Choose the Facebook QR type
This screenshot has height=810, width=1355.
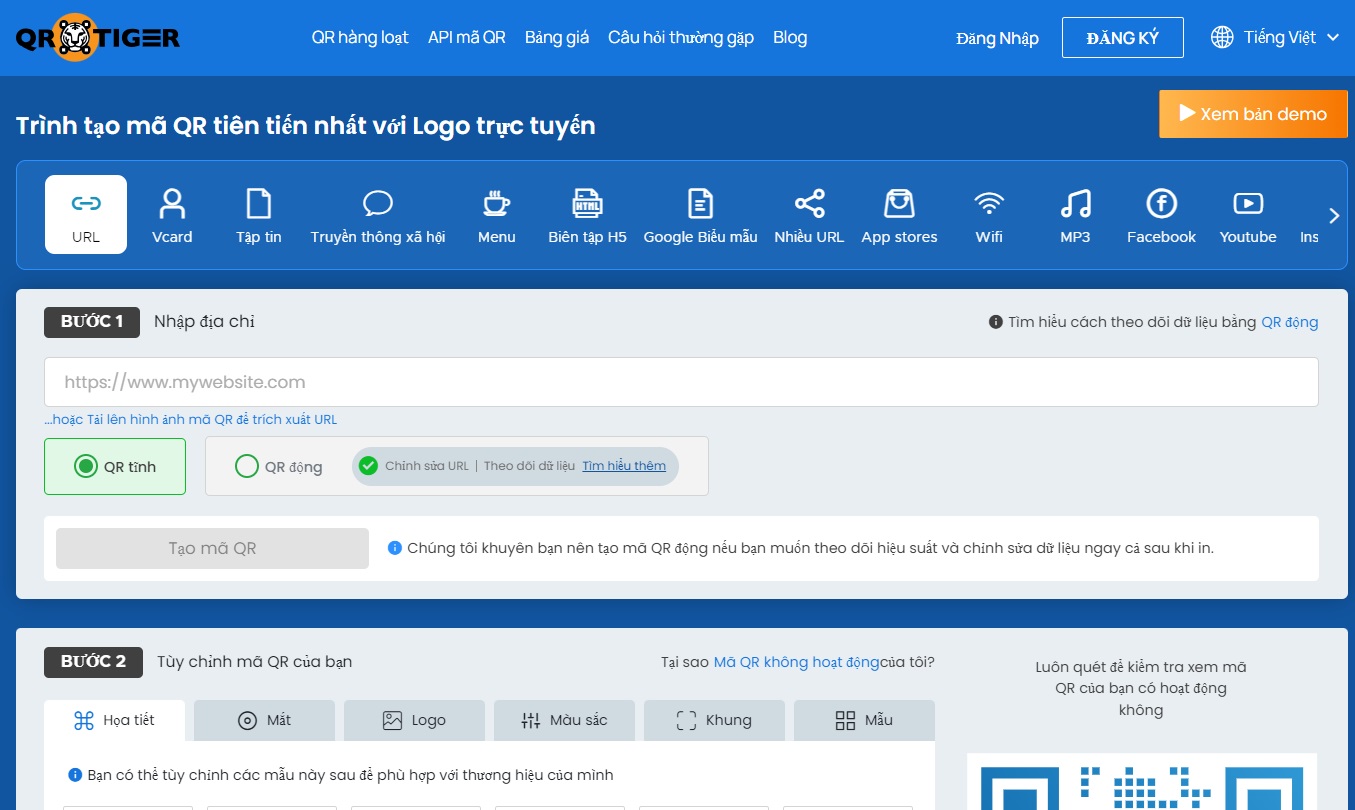point(1161,215)
